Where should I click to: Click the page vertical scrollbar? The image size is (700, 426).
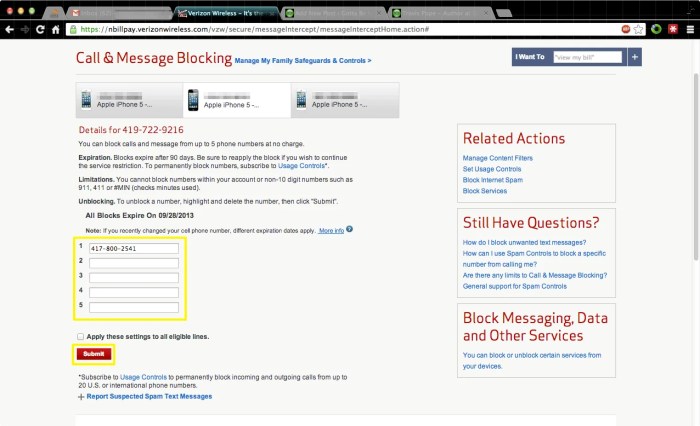coord(696,167)
